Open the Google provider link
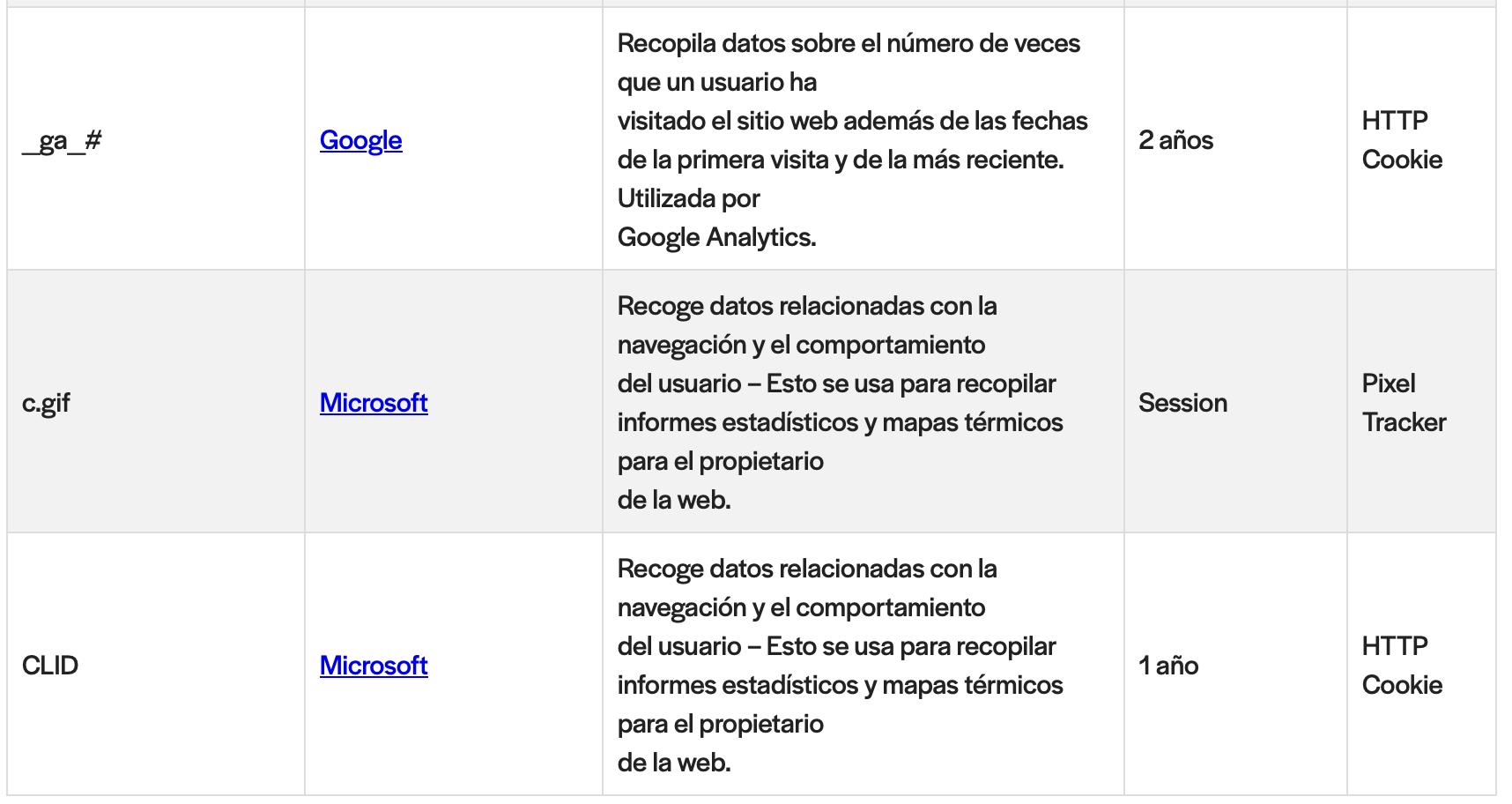The image size is (1512, 804). tap(360, 140)
